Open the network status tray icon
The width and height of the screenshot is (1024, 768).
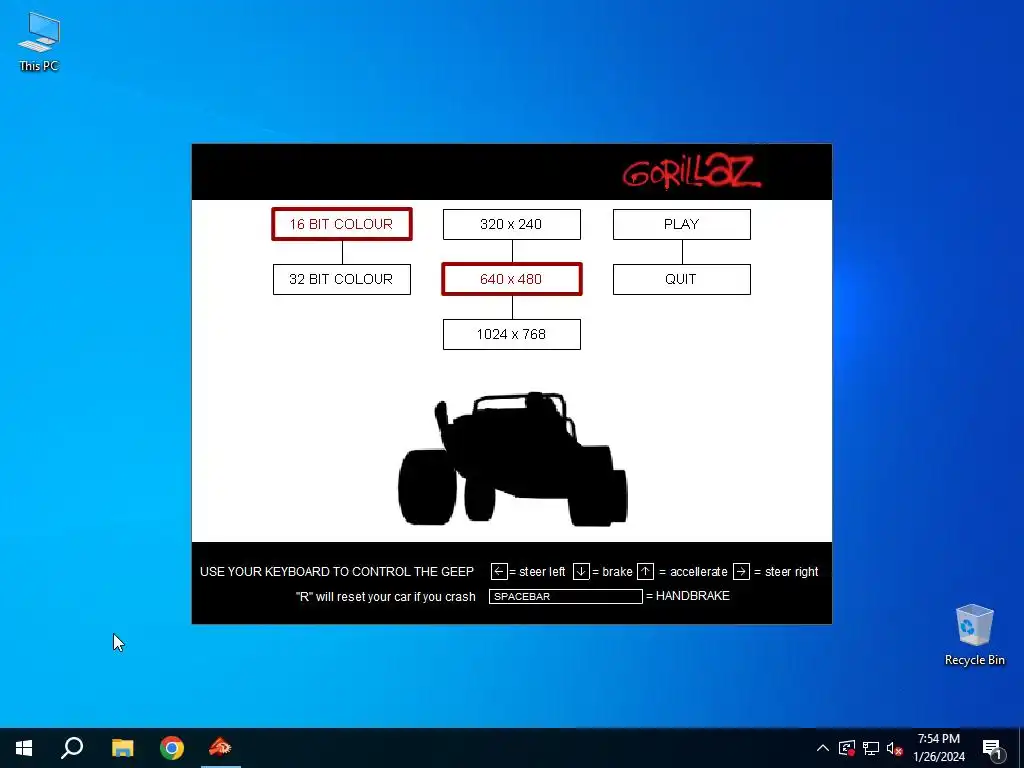click(871, 748)
